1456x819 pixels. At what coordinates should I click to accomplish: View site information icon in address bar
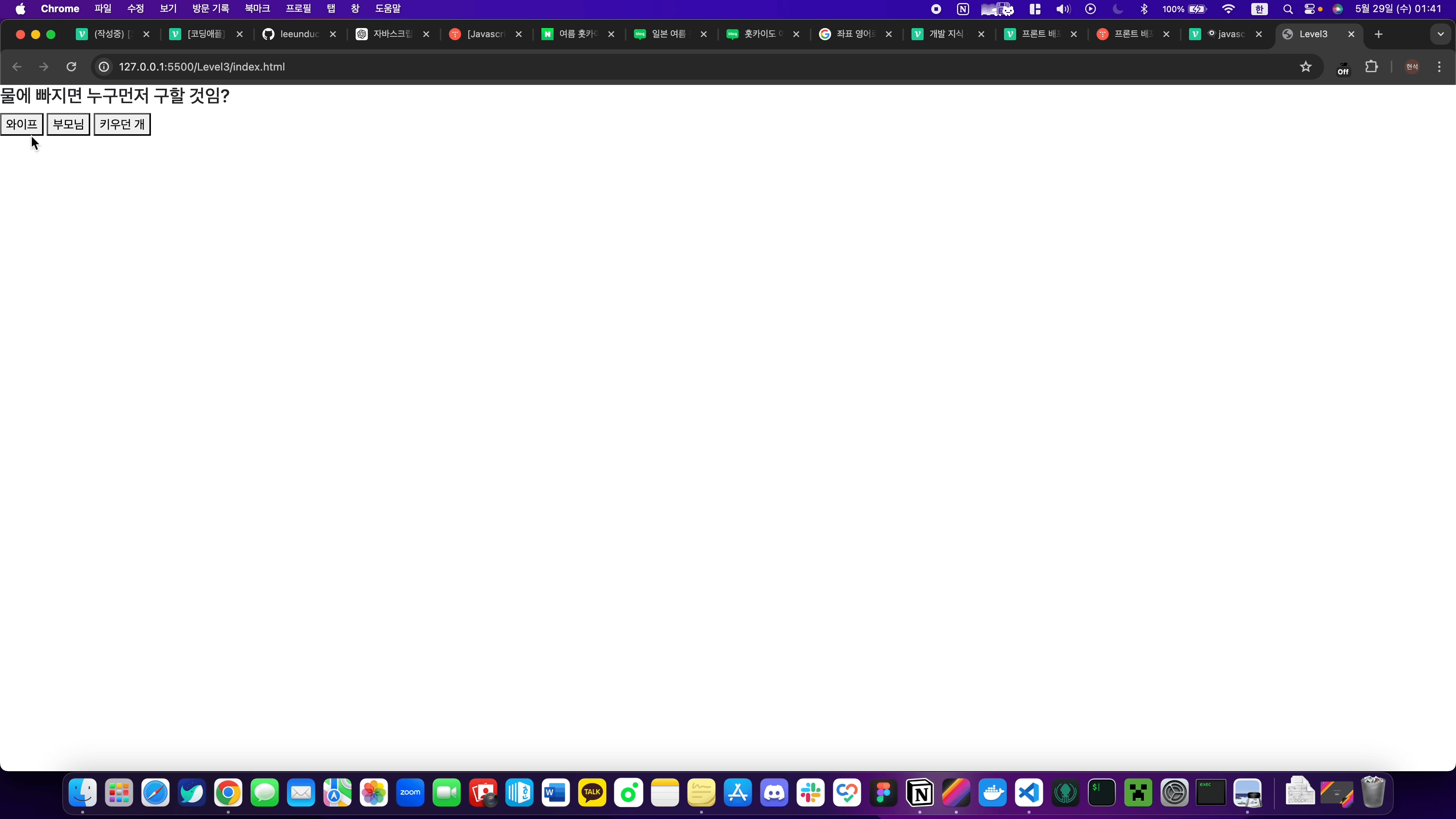coord(104,67)
